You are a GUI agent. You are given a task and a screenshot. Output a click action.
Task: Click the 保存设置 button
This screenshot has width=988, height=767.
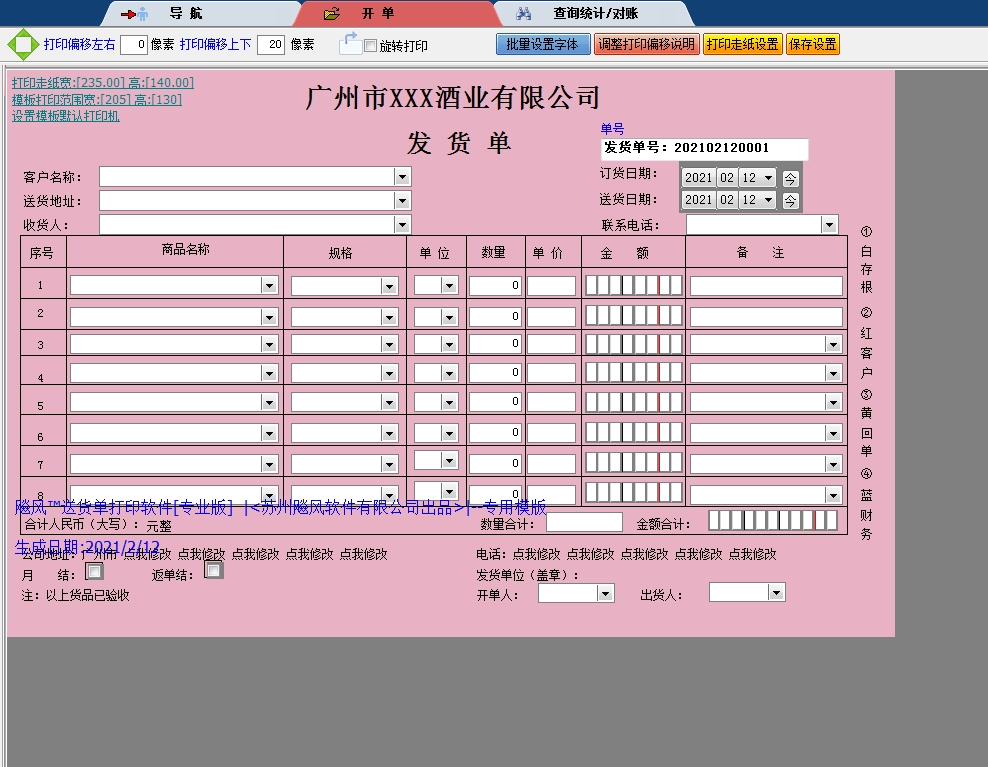[x=812, y=44]
